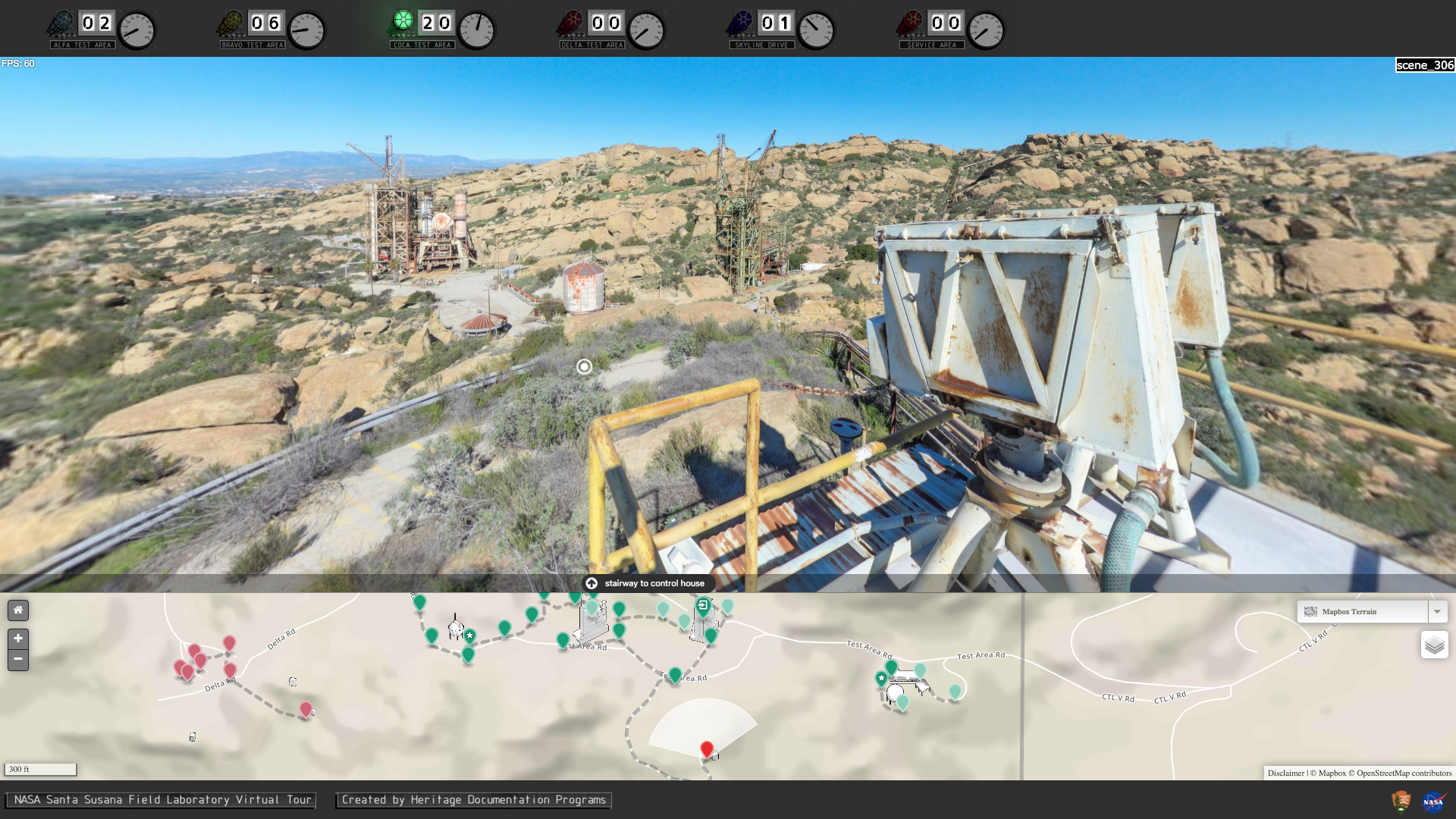Click Created by Heritage Documentation Programs
This screenshot has width=1456, height=819.
point(474,800)
